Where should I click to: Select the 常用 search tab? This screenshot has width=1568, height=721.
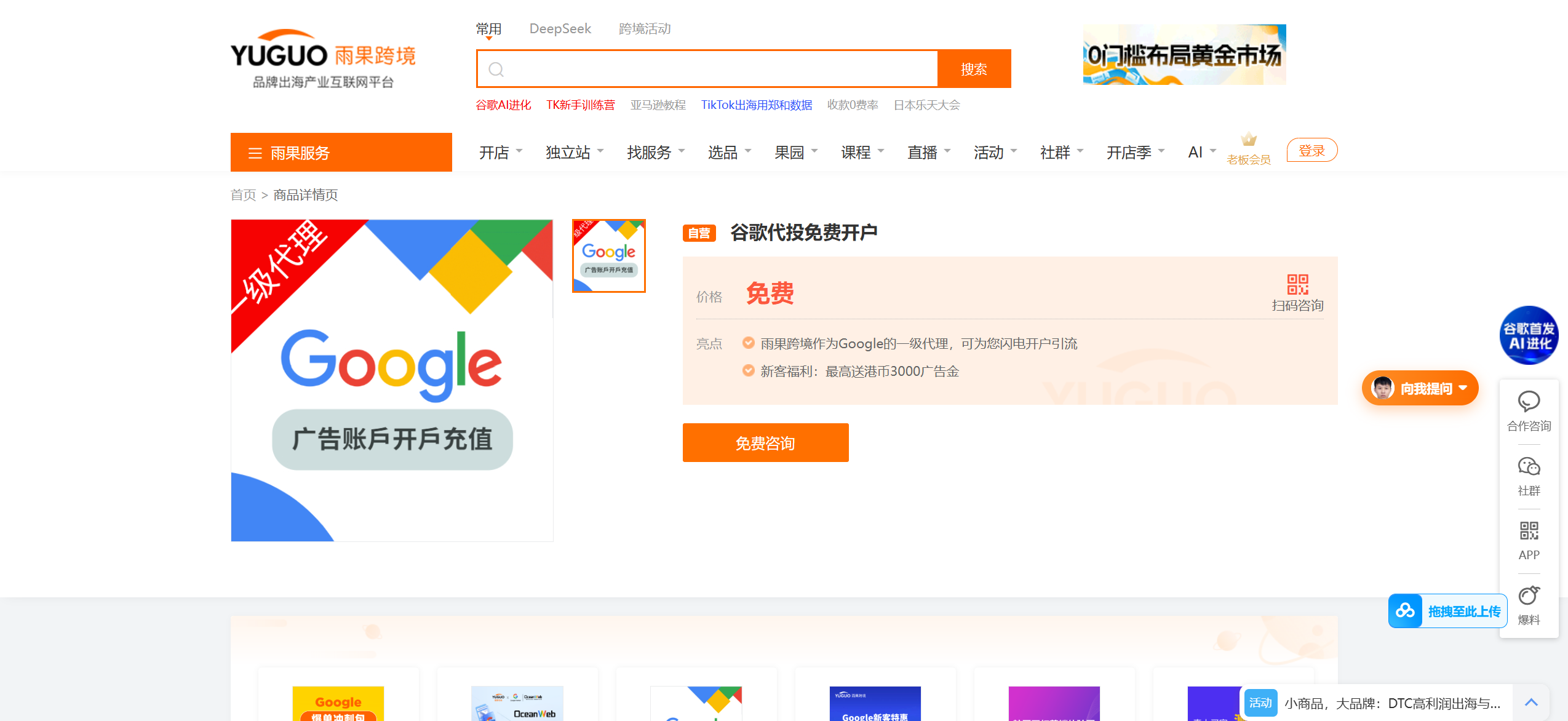tap(489, 29)
